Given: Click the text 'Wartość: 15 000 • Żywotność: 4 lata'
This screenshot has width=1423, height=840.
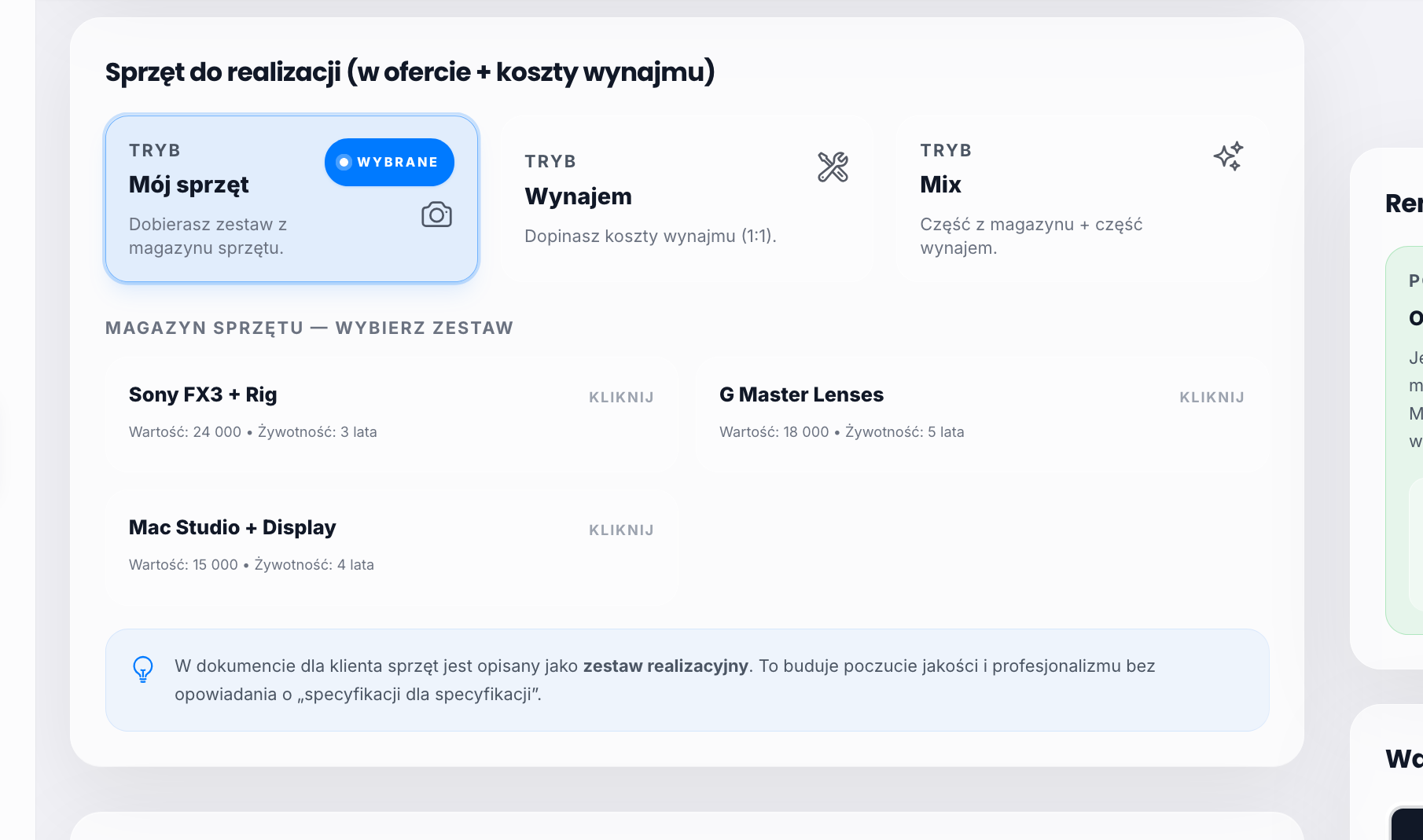Looking at the screenshot, I should (252, 565).
